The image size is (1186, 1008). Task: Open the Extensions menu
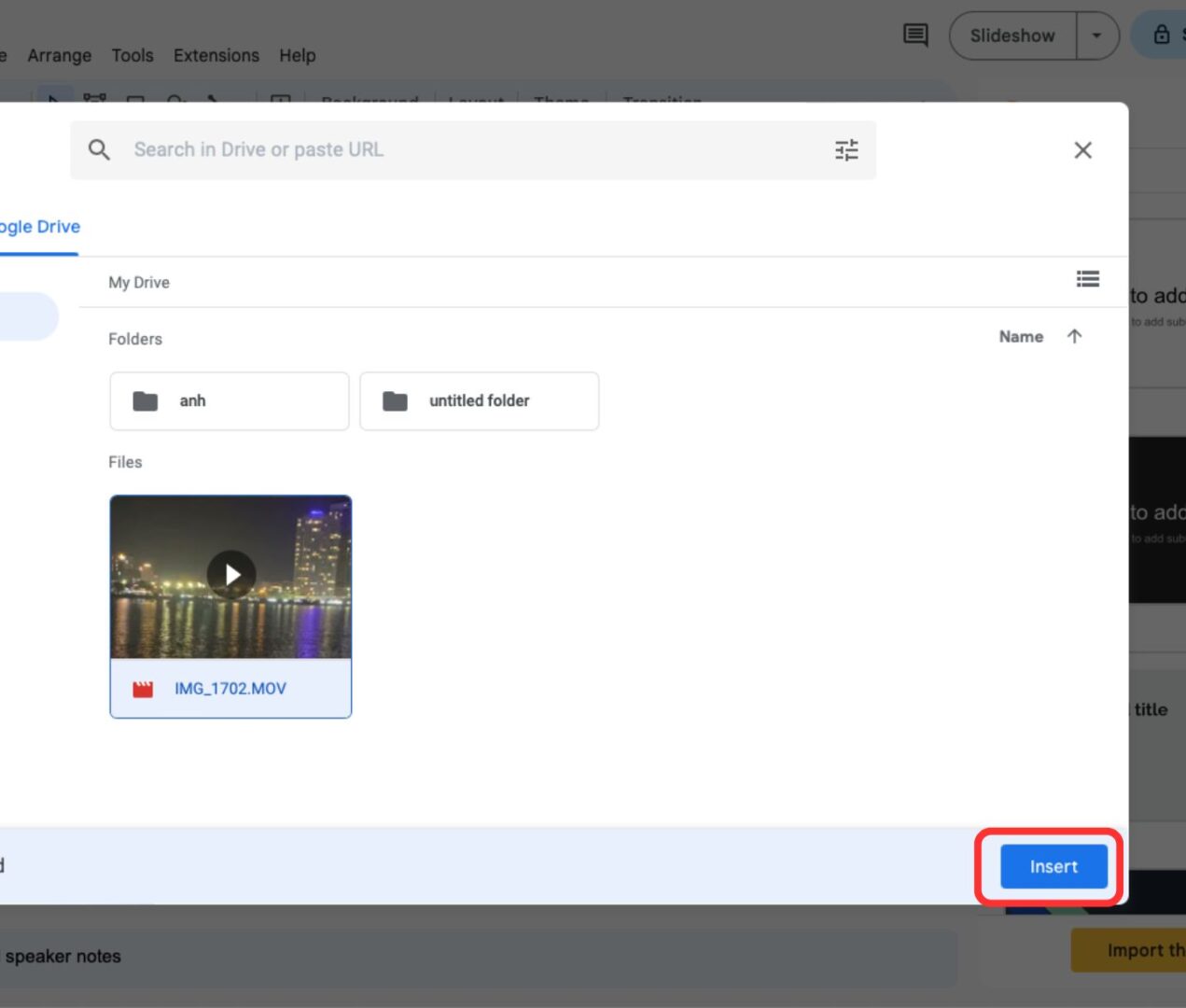click(216, 55)
